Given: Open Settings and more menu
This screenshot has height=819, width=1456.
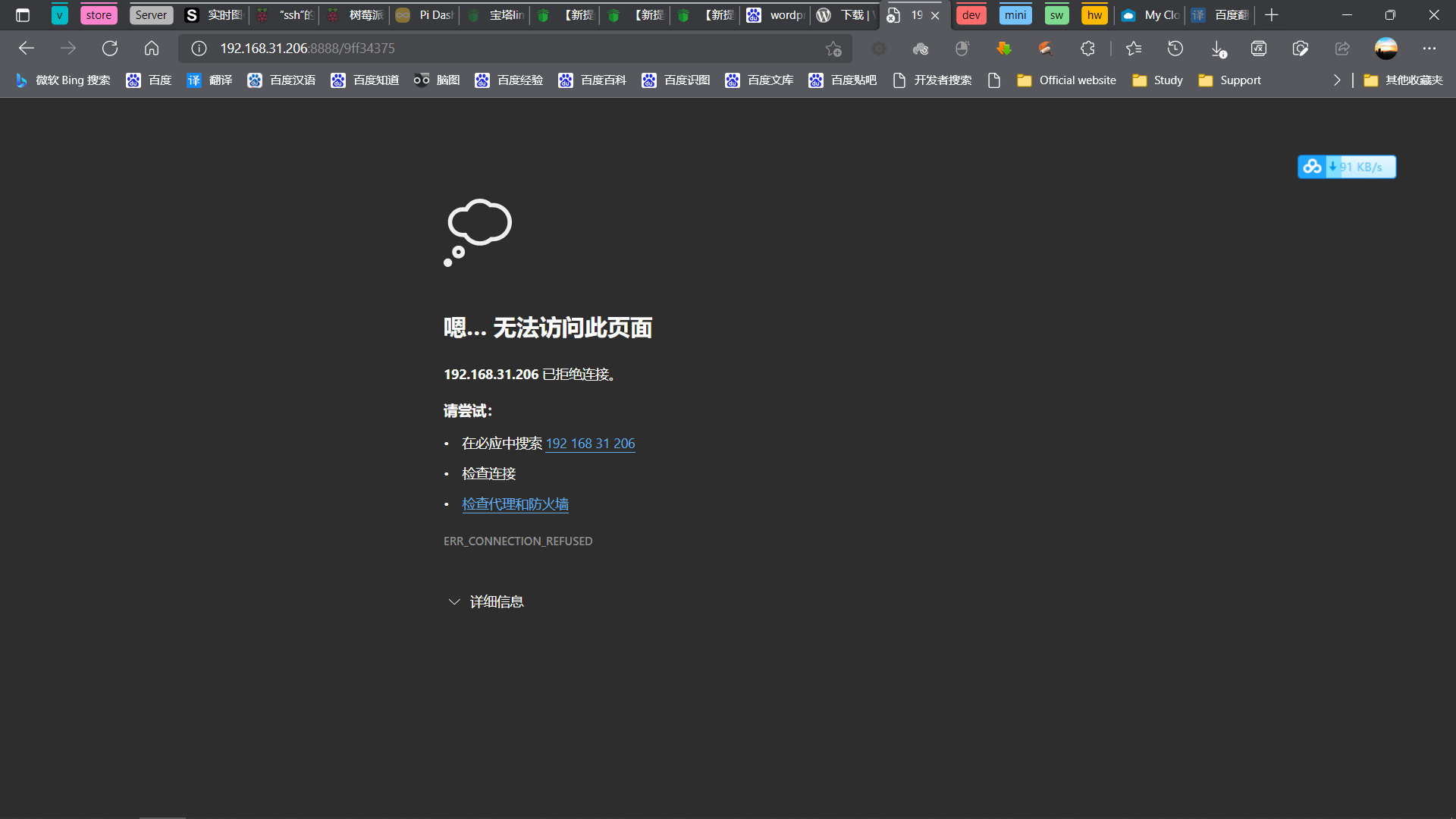Looking at the screenshot, I should pos(1429,49).
